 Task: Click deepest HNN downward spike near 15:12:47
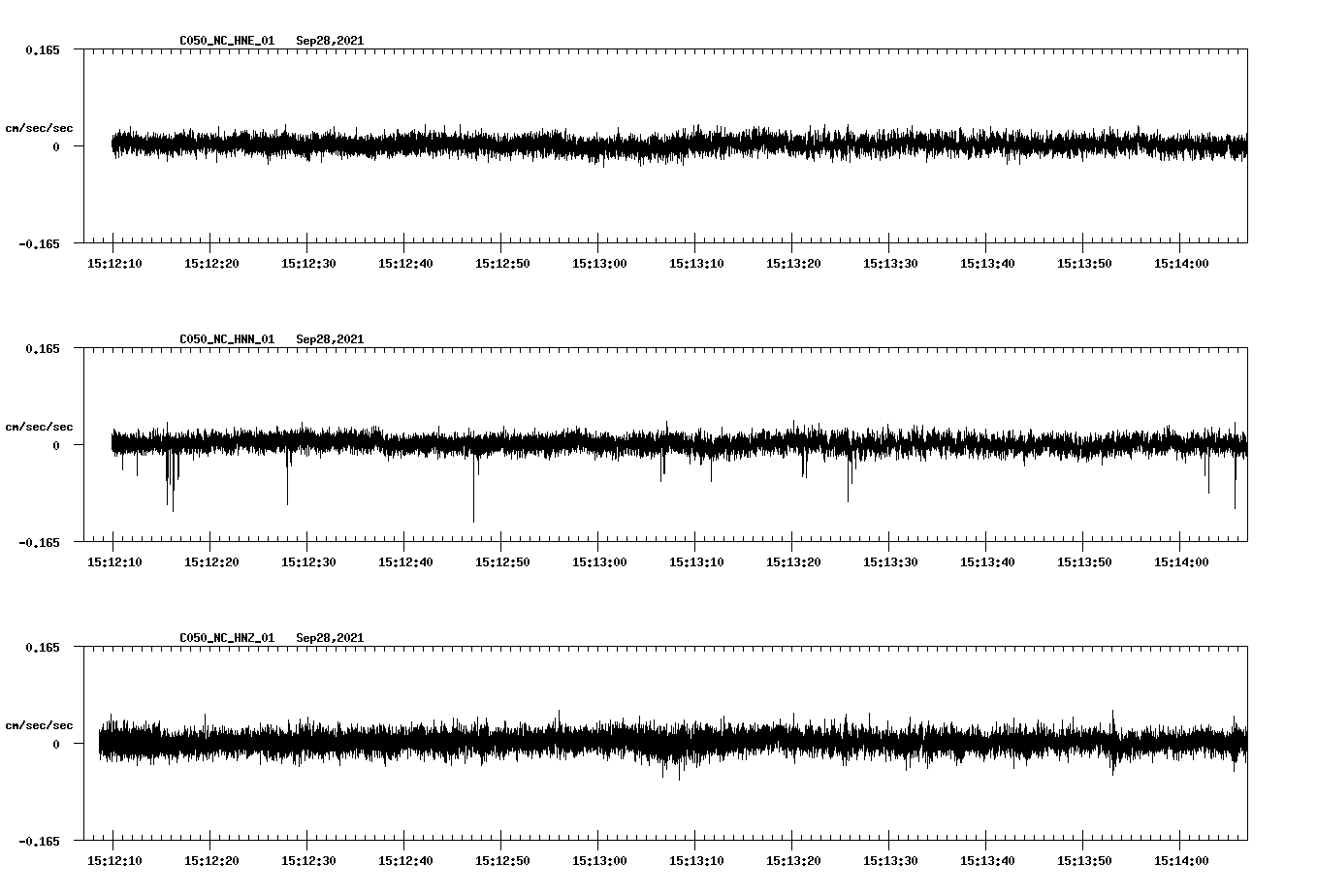click(x=473, y=490)
